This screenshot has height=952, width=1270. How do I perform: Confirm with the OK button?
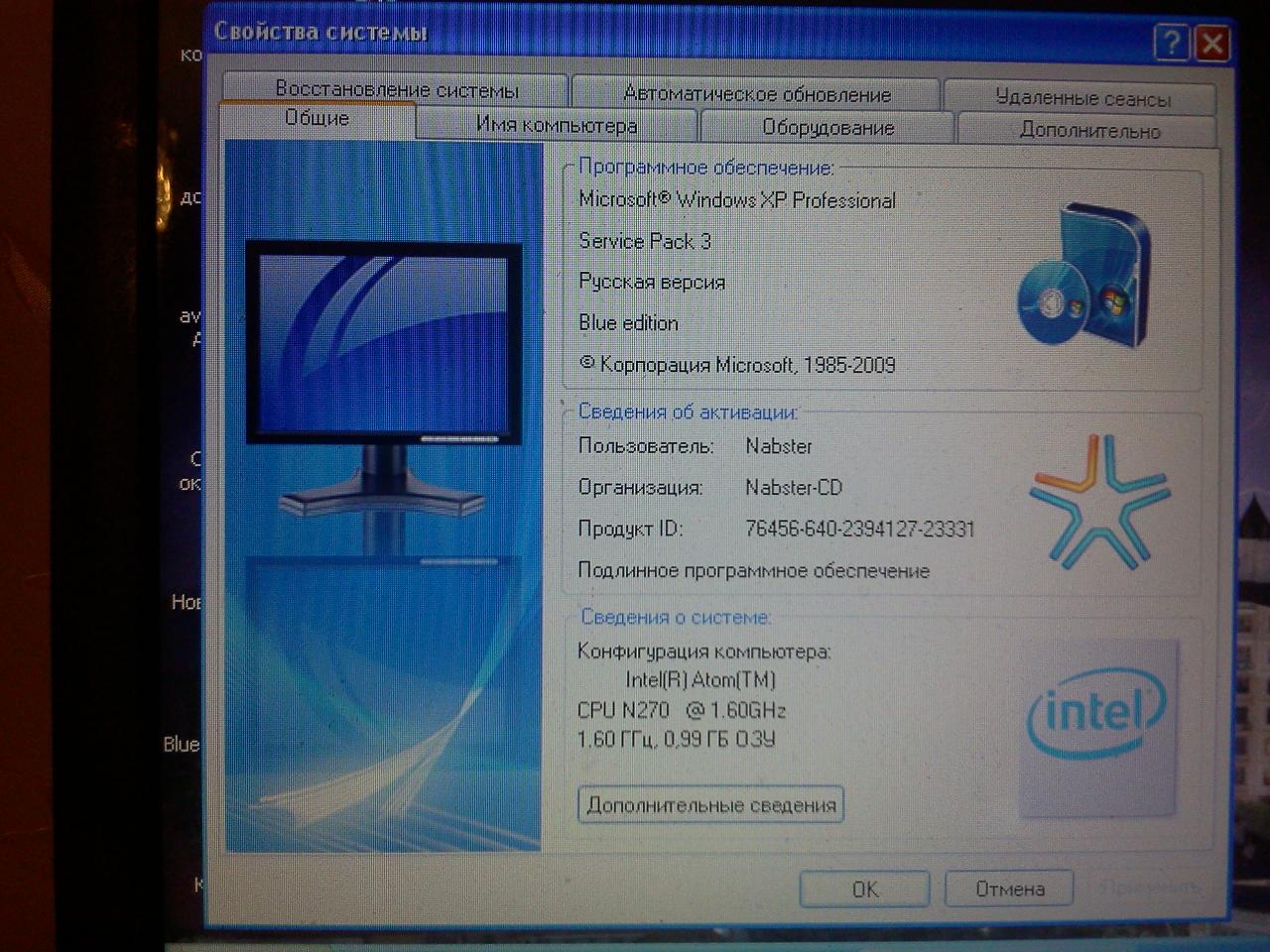coord(864,889)
